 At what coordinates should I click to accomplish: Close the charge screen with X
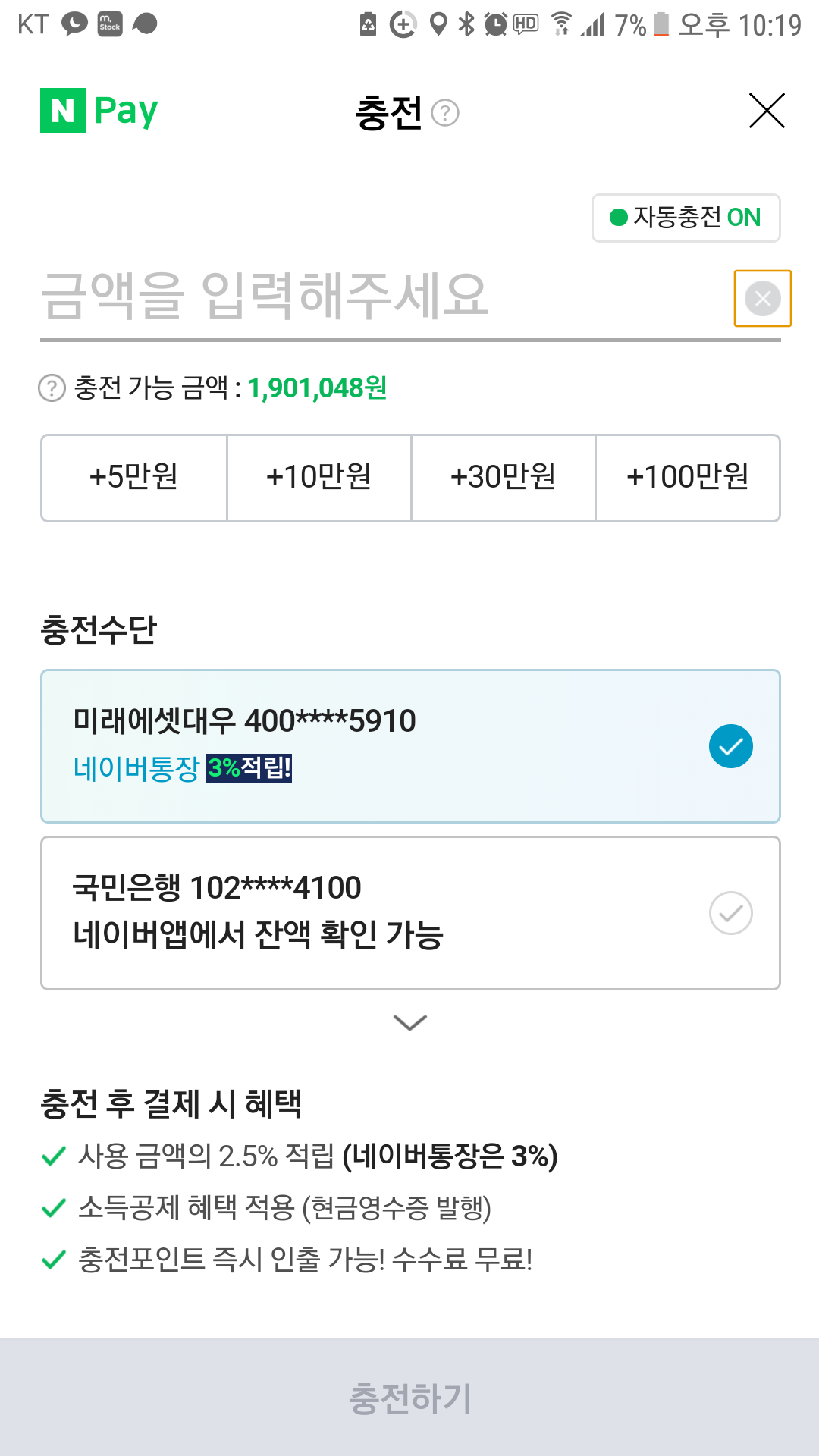[767, 111]
